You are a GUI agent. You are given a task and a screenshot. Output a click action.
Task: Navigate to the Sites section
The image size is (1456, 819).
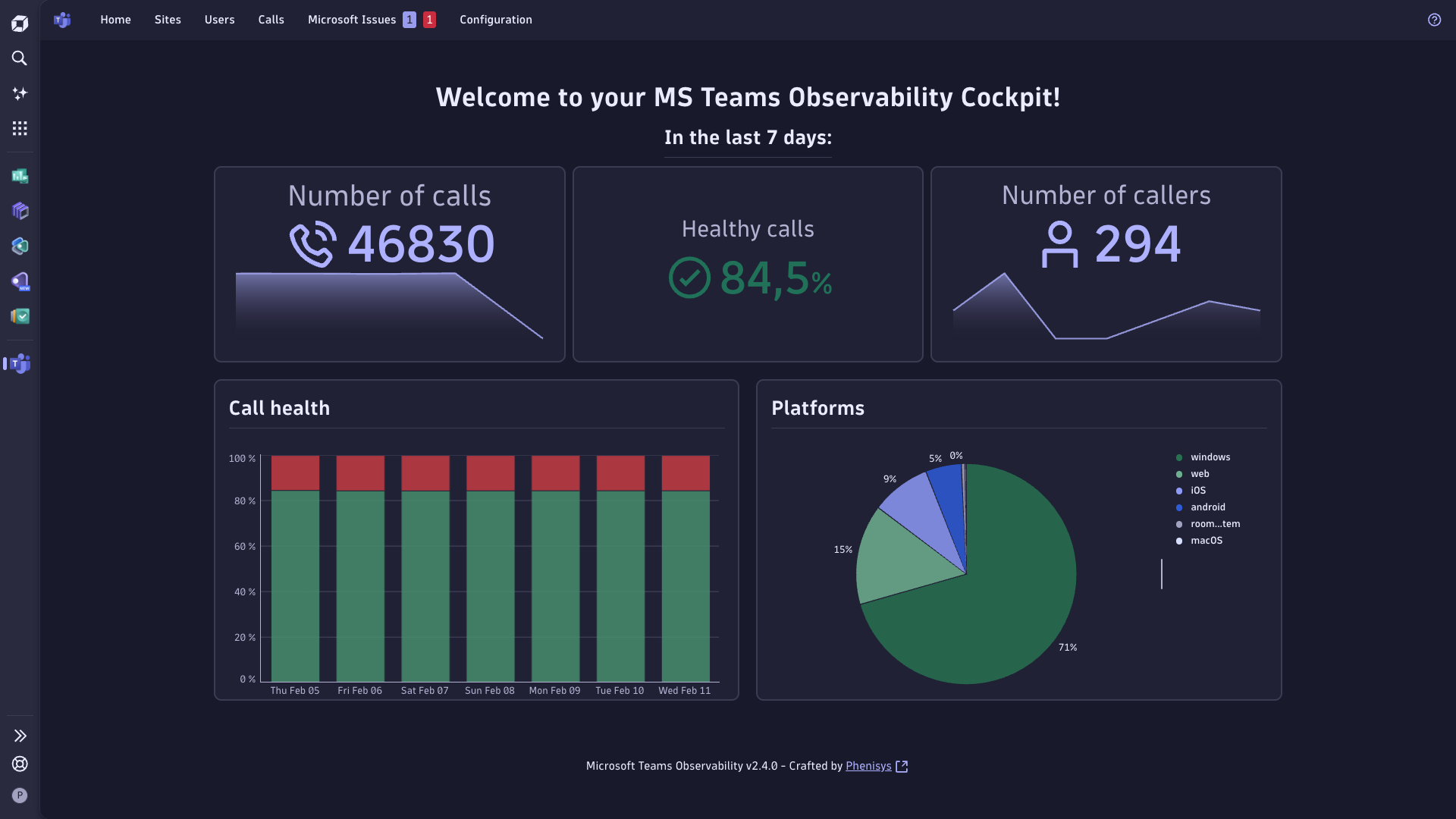pyautogui.click(x=168, y=20)
